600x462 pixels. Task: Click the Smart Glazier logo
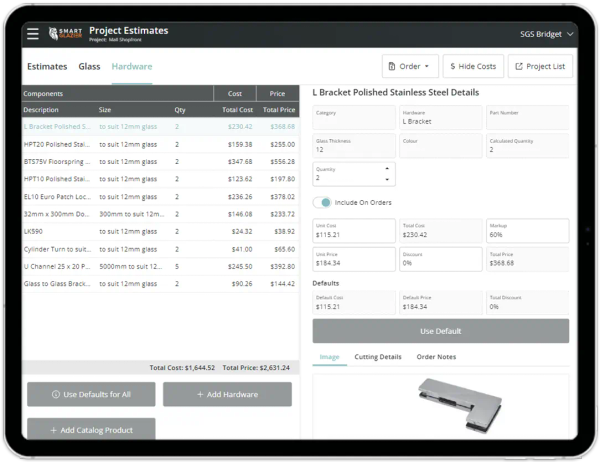coord(65,34)
